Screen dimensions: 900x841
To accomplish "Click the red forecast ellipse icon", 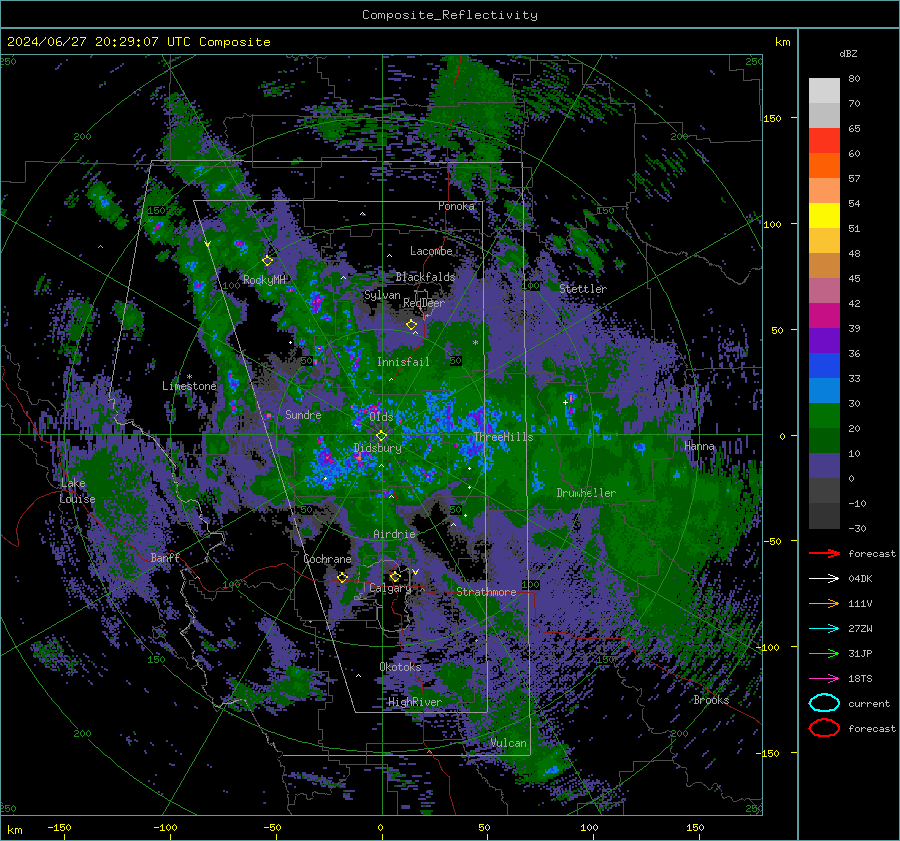I will (x=824, y=728).
